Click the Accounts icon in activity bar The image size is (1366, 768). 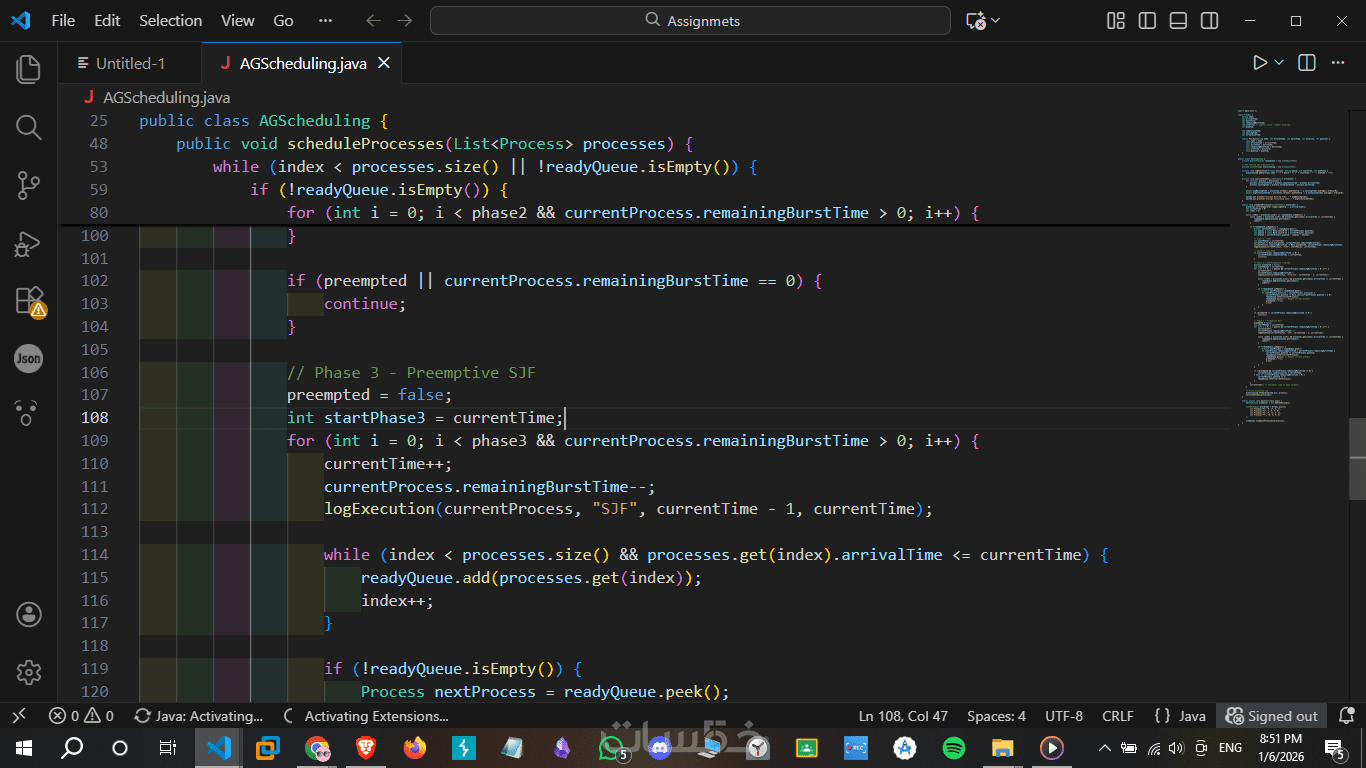click(28, 614)
